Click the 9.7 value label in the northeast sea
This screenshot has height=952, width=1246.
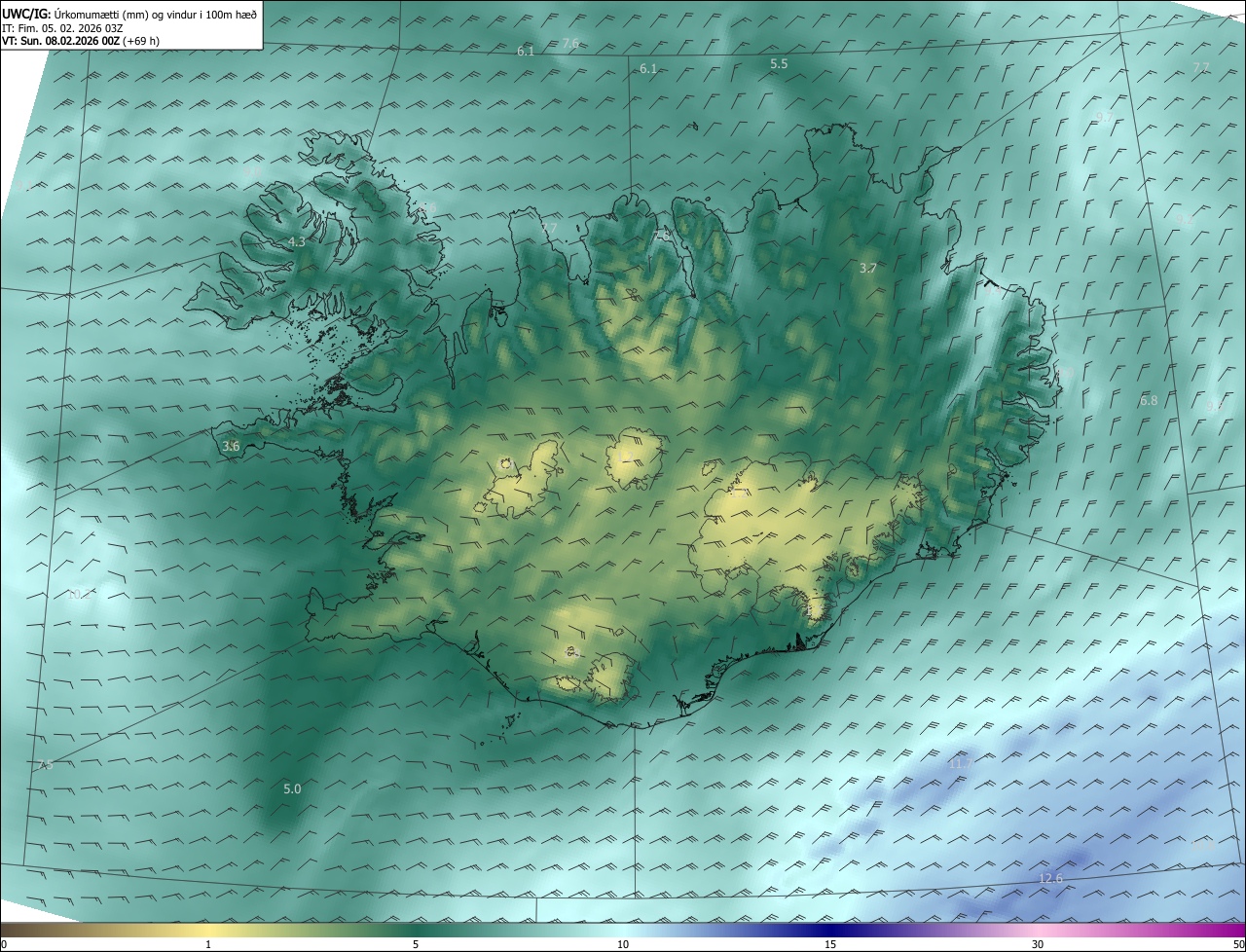click(1103, 118)
